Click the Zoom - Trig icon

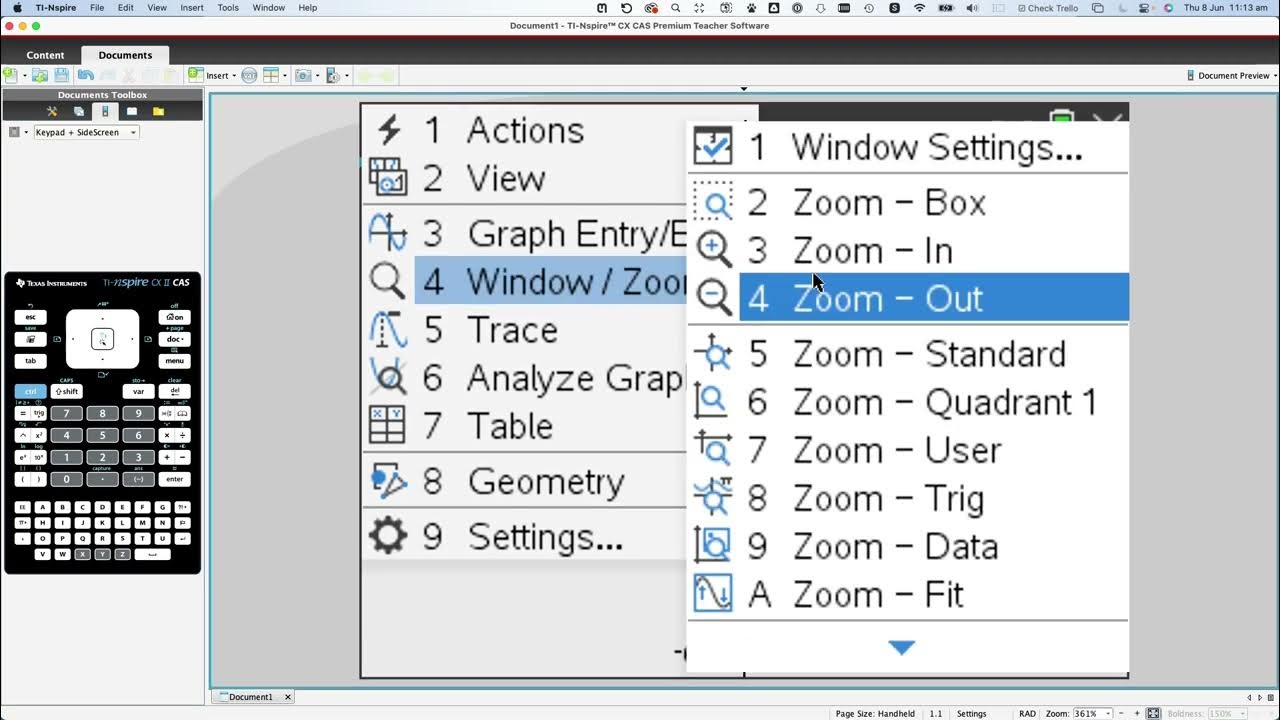(714, 498)
